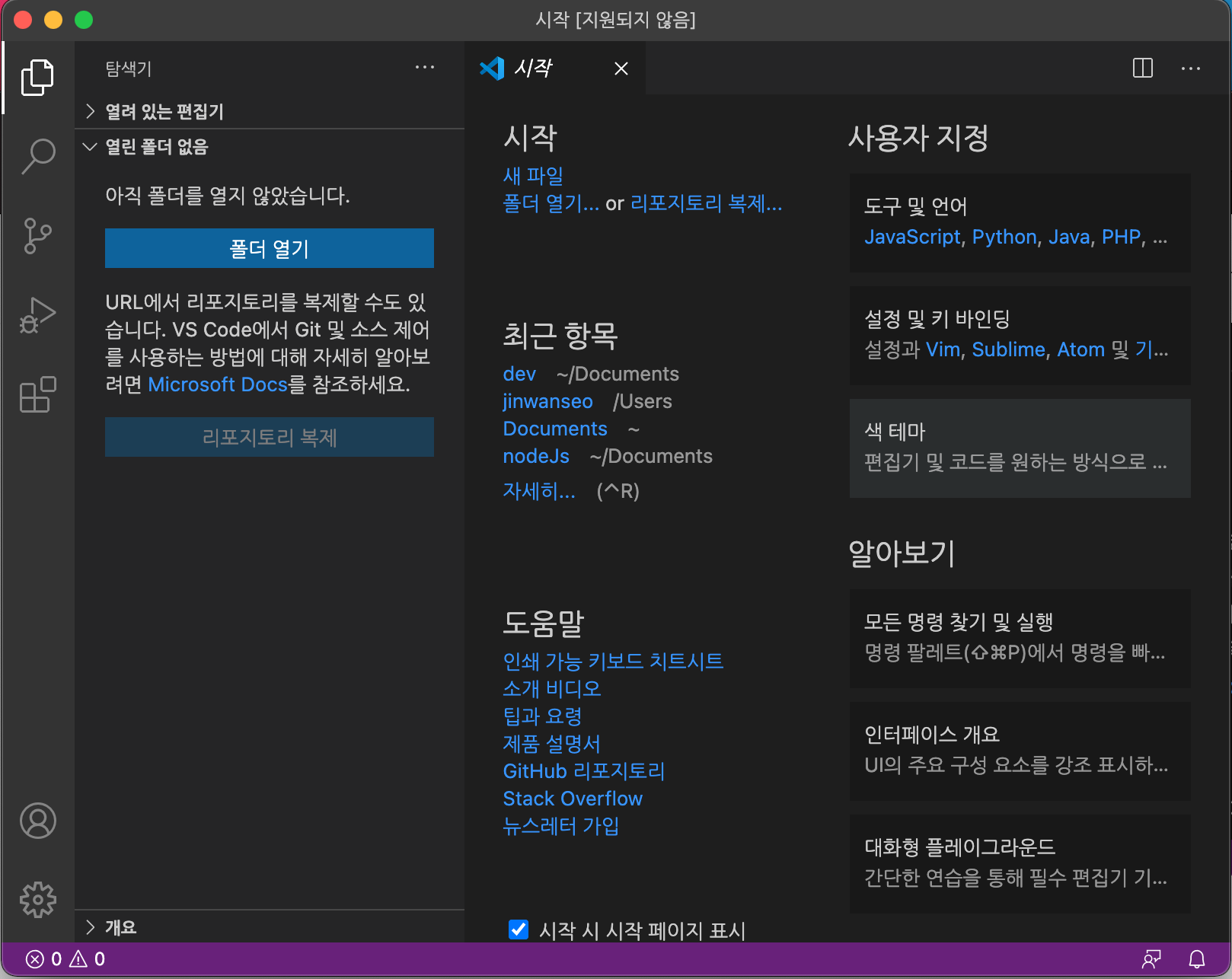Install Sublime keybindings link
Viewport: 1232px width, 979px height.
[x=1009, y=349]
